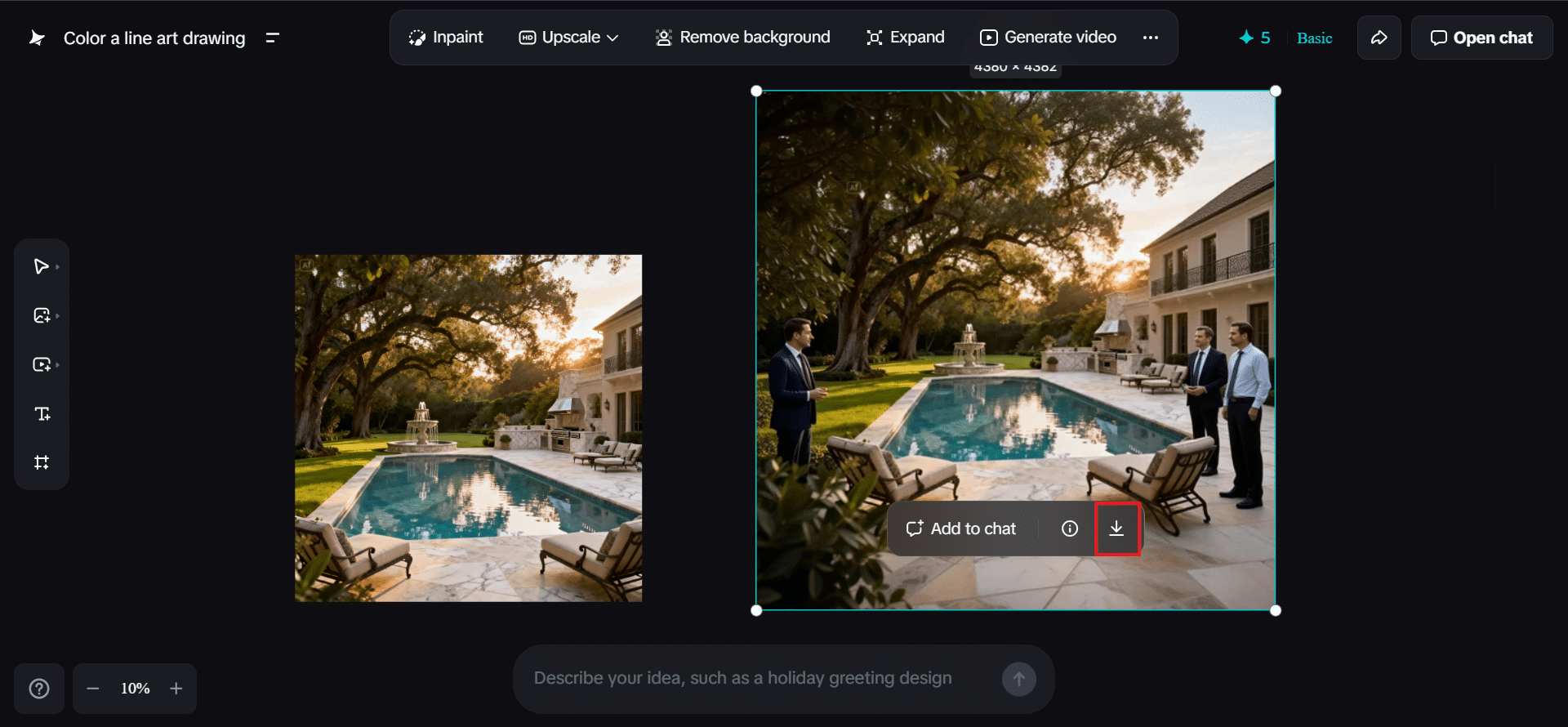Show image info details
This screenshot has height=727, width=1568.
point(1070,529)
